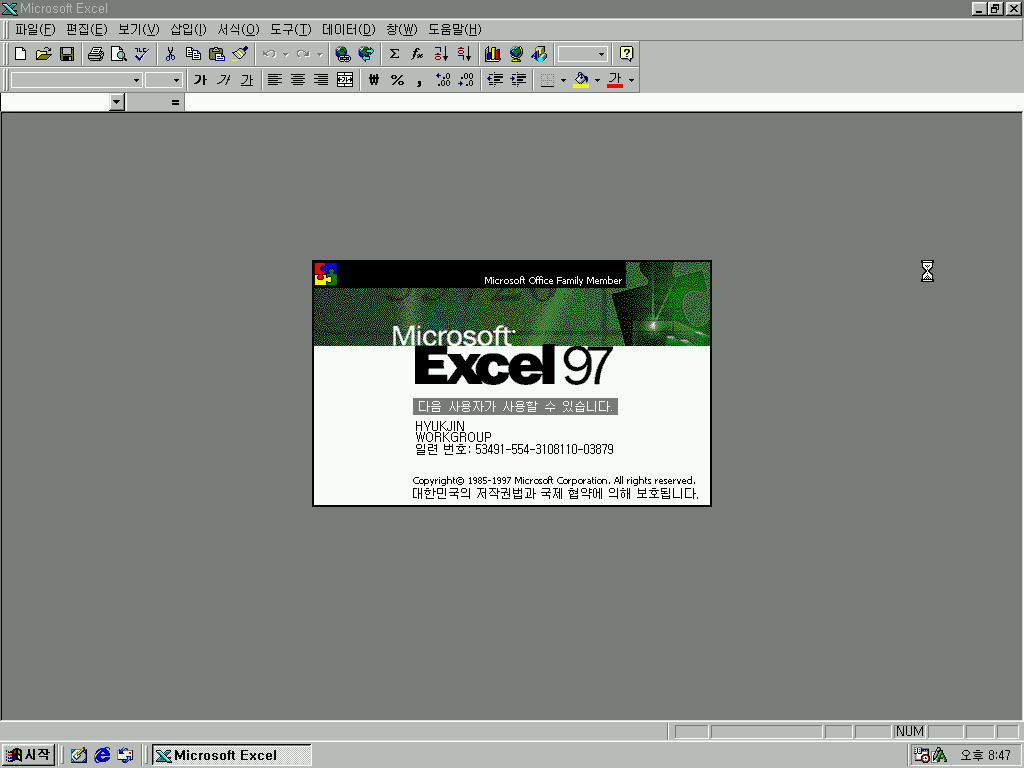Toggle center alignment

[x=298, y=80]
